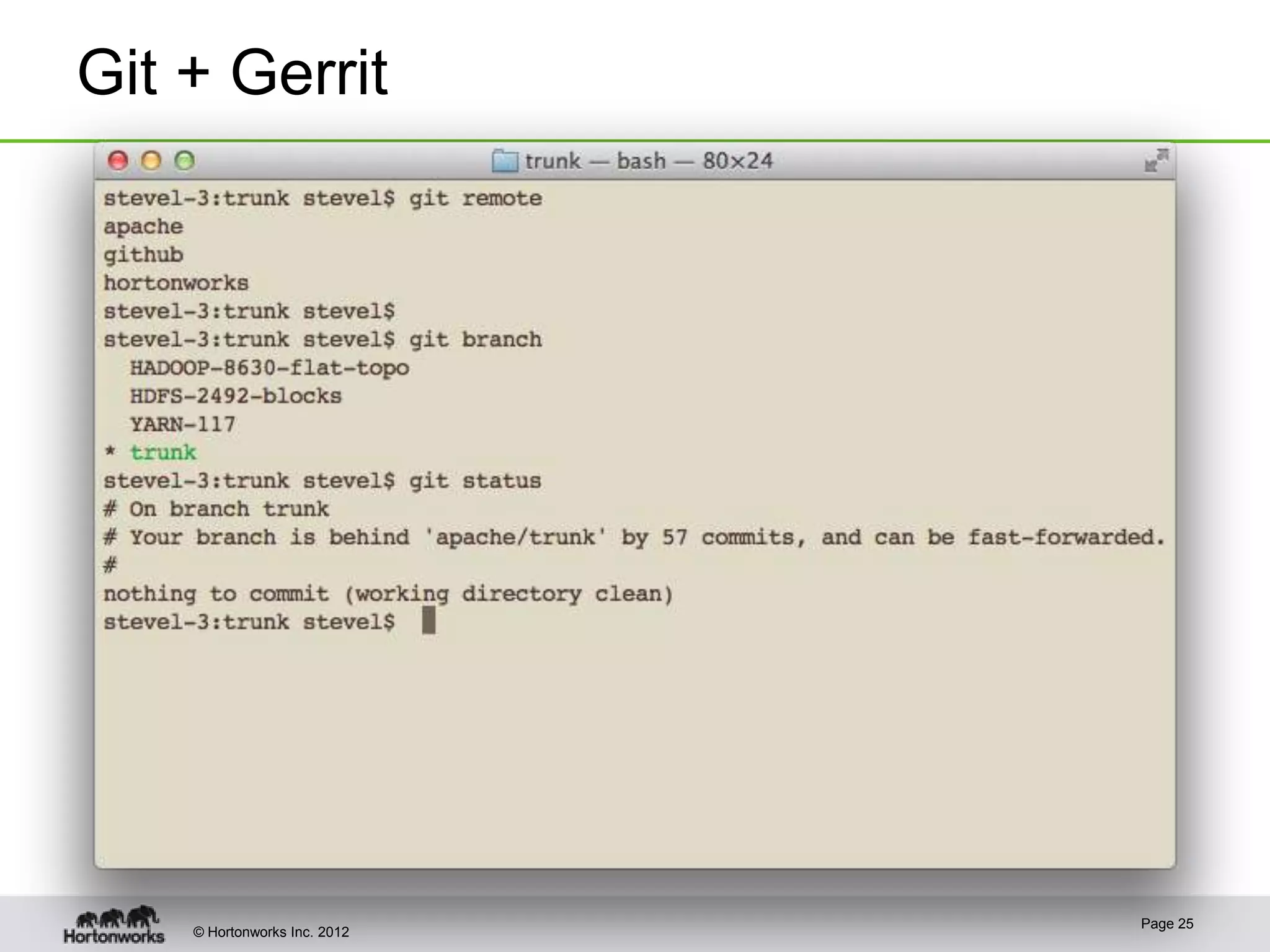Click the line '# On branch trunk'

216,509
